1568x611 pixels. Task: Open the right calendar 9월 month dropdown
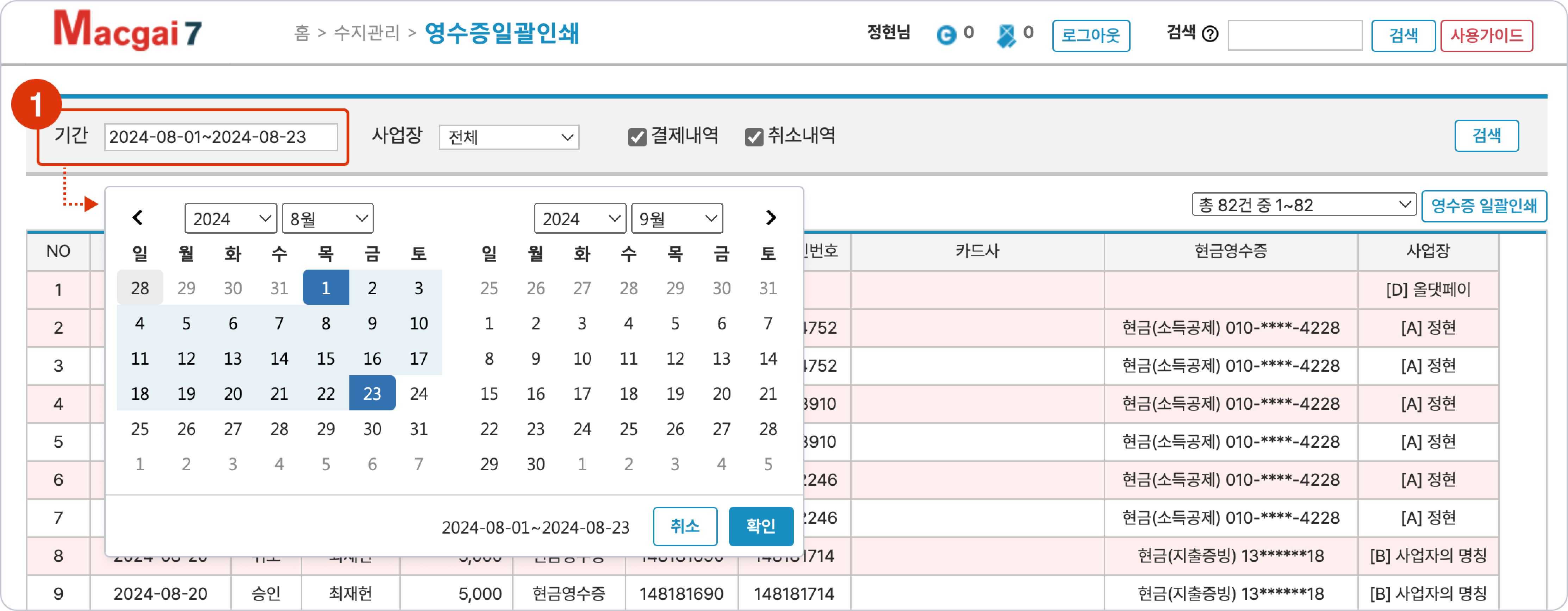click(x=677, y=219)
